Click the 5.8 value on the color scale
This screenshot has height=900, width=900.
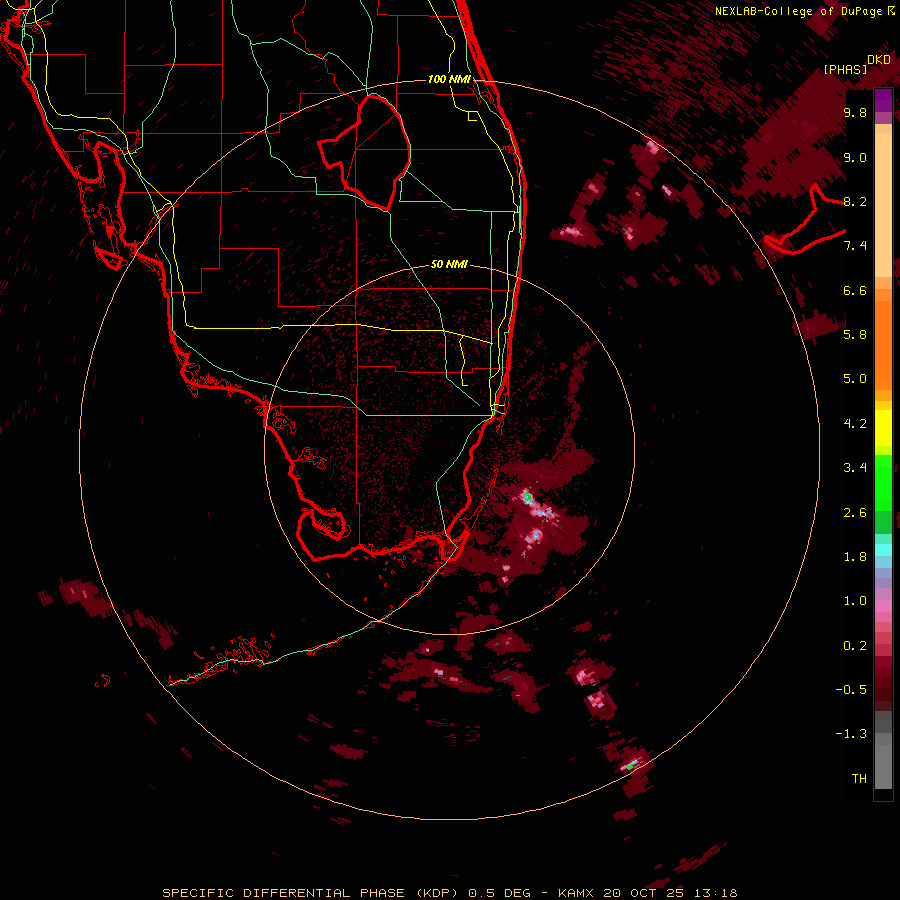[x=855, y=335]
